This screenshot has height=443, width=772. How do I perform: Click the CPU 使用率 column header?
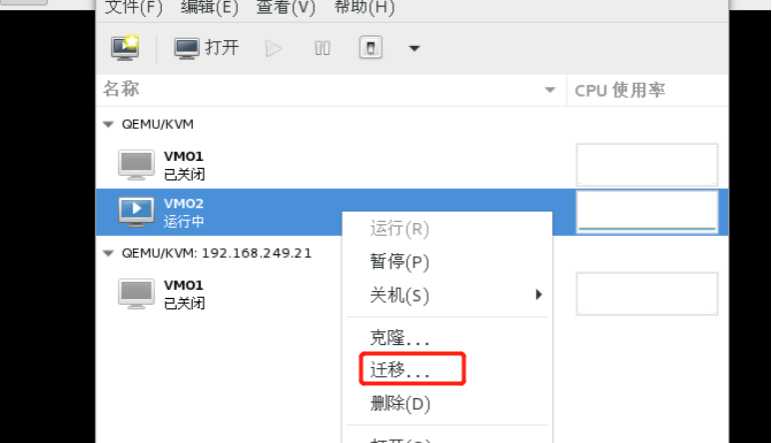coord(648,90)
